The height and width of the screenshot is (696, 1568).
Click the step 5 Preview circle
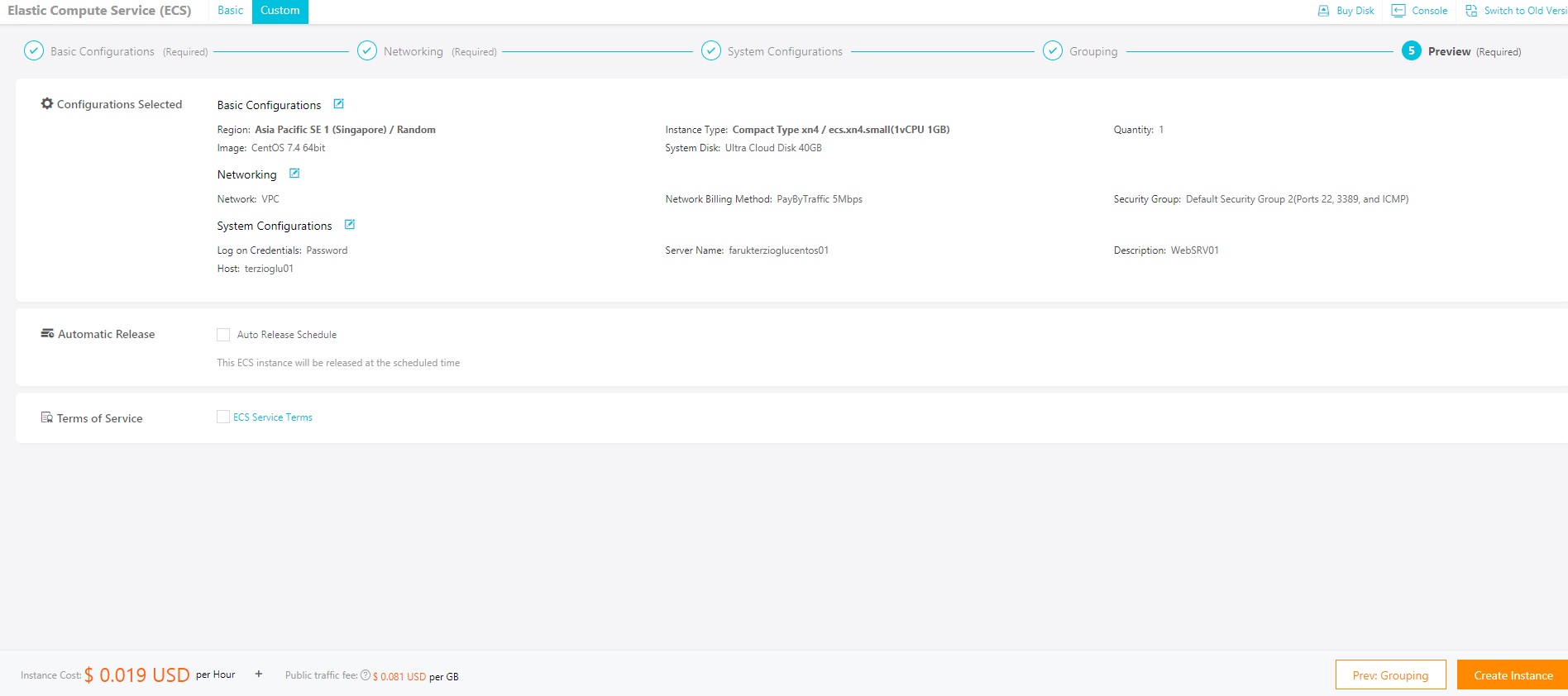pyautogui.click(x=1412, y=51)
